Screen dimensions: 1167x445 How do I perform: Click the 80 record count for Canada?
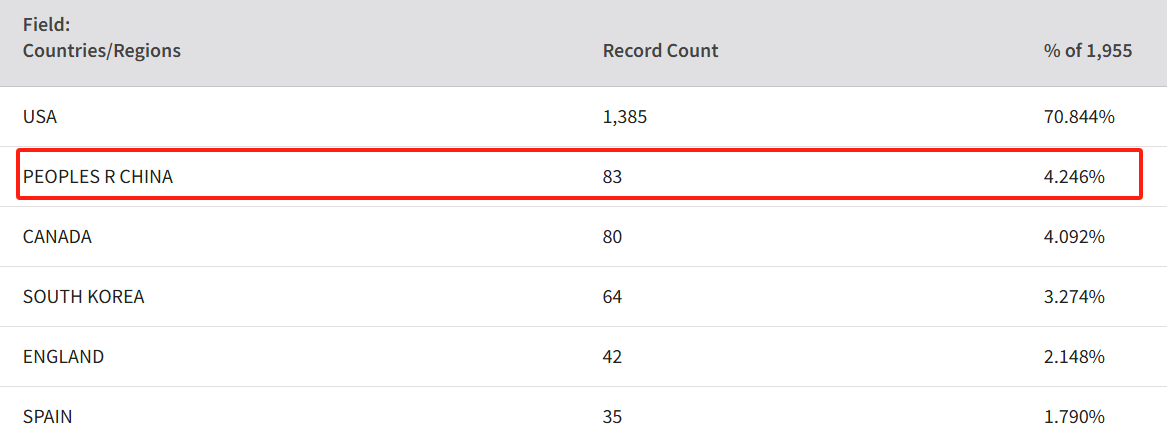click(612, 237)
